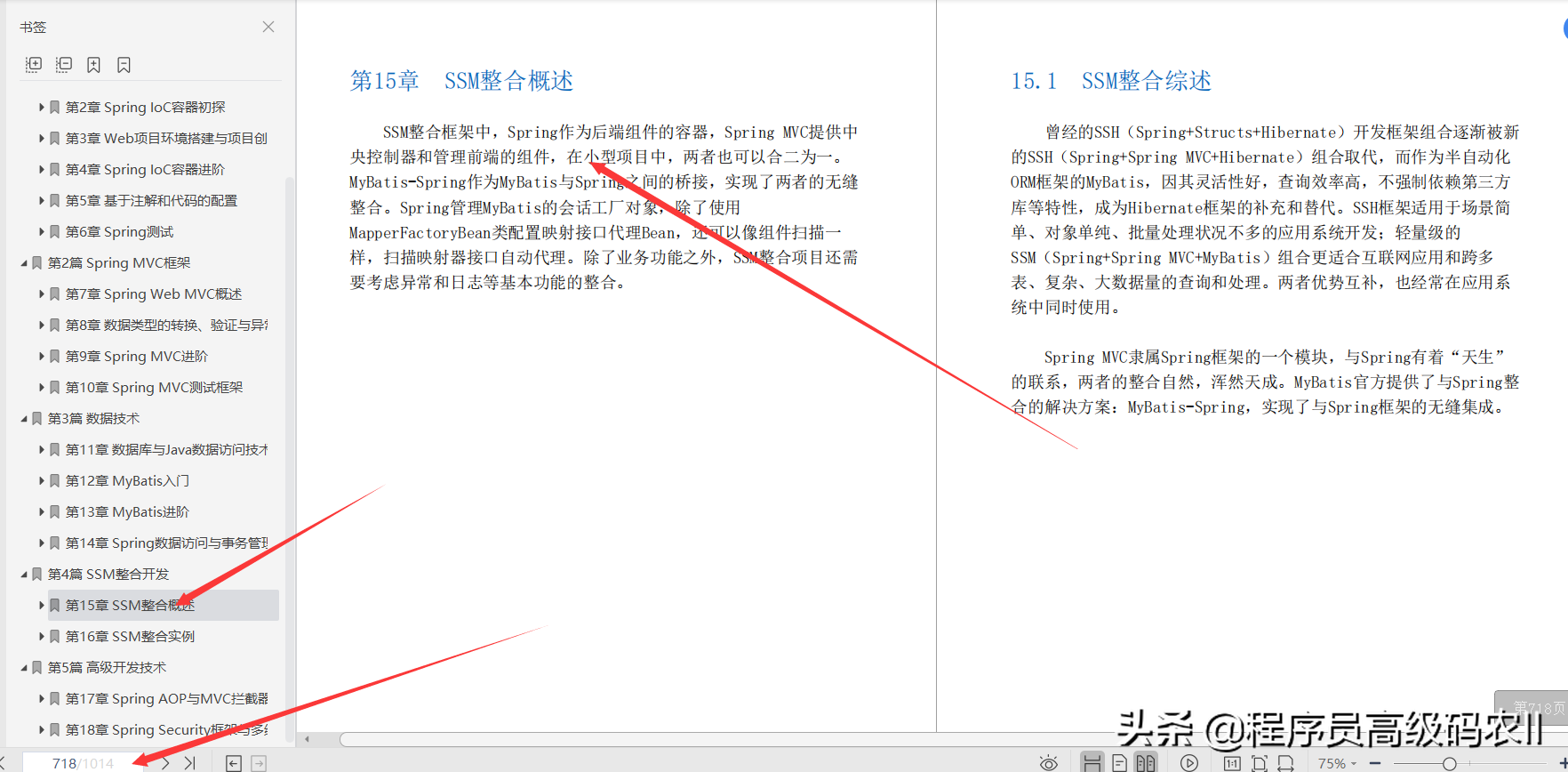Close the 书签 bookmarks panel

tap(268, 27)
